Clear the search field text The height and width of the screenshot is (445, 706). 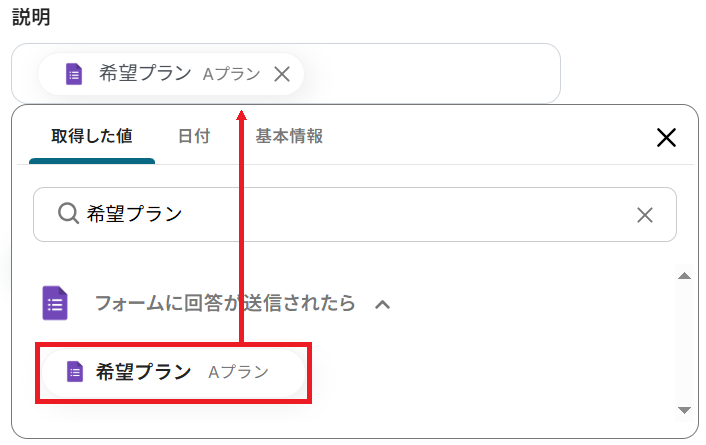pos(645,215)
